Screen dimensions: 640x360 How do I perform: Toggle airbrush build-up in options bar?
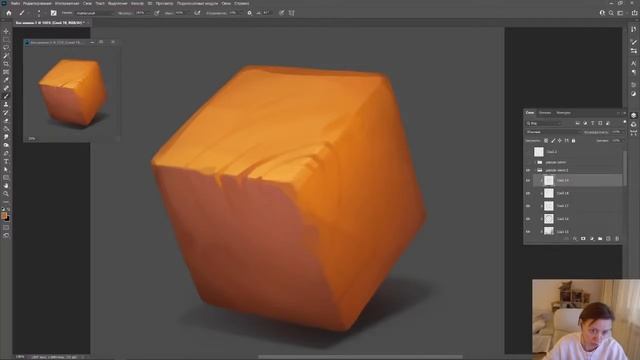point(197,13)
